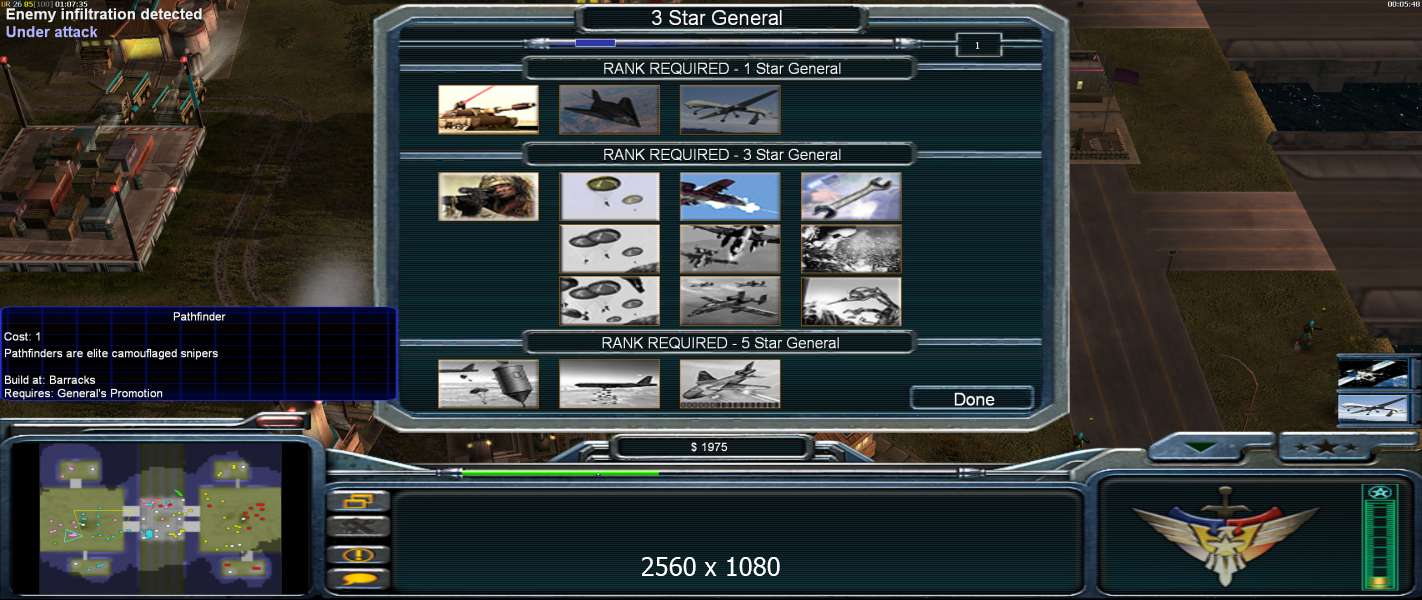1422x600 pixels.
Task: Click the green experience progress bar
Action: pos(560,473)
